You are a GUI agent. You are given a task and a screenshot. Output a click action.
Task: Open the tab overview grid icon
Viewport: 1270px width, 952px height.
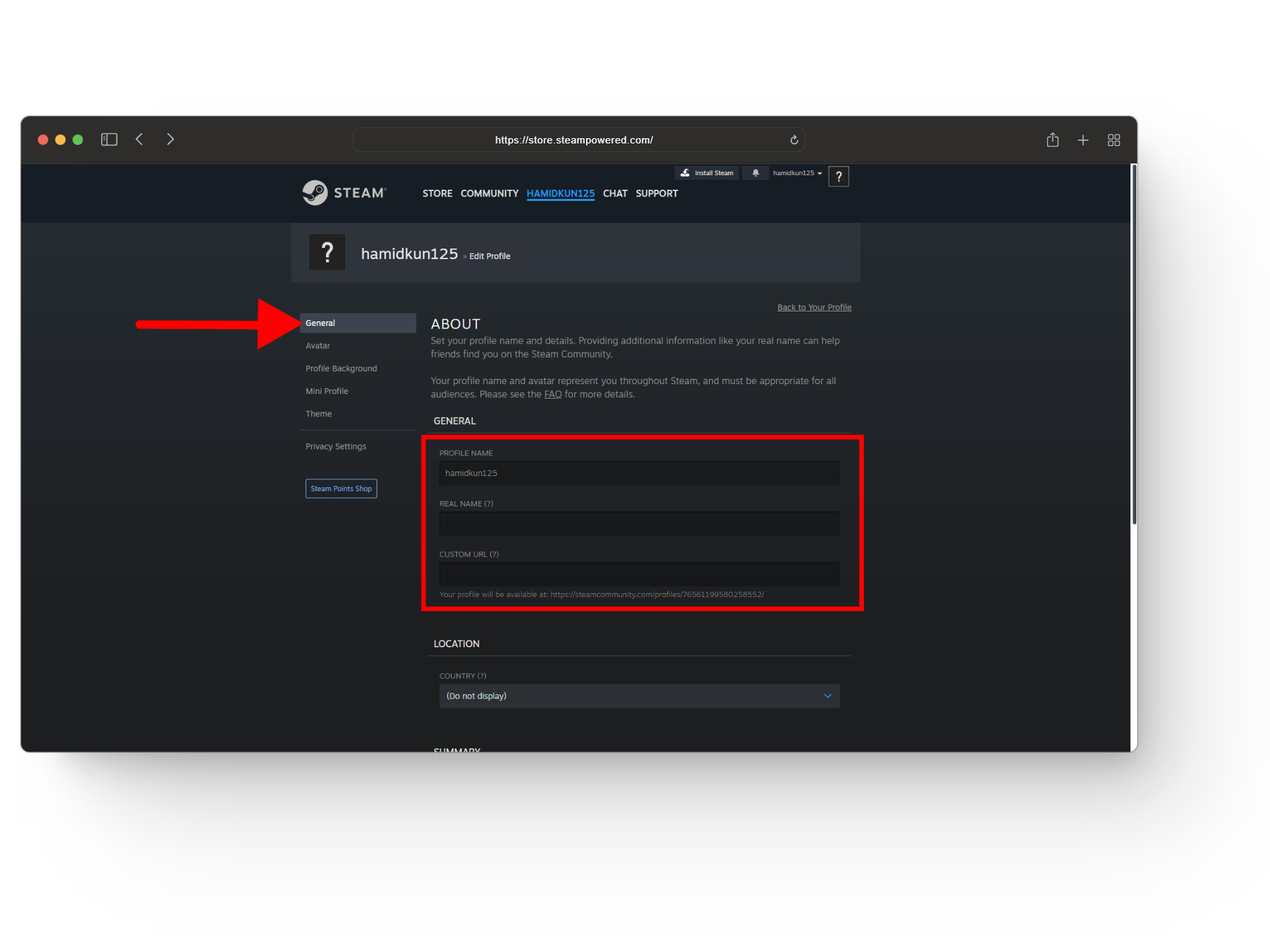(x=1114, y=140)
